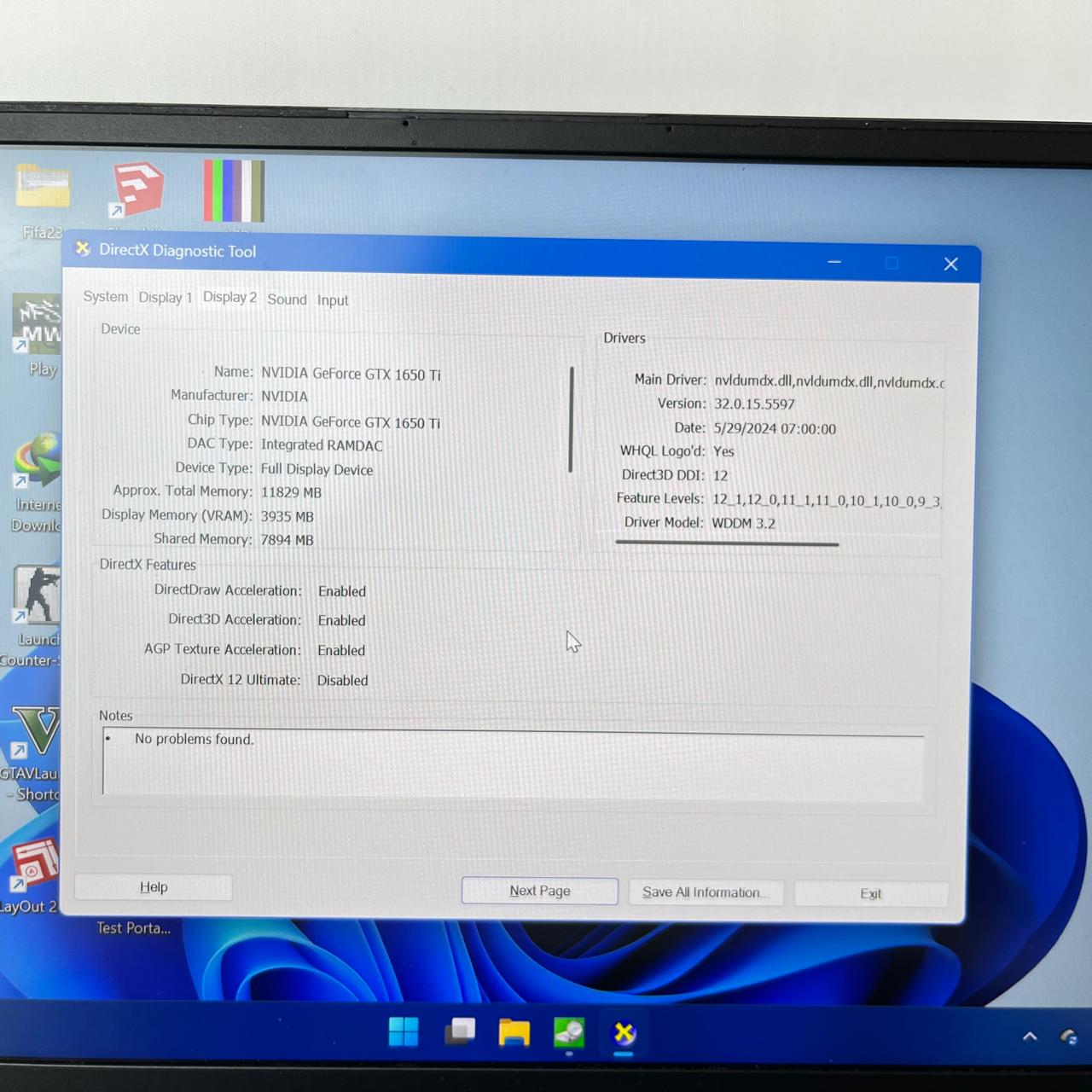Click the Notes text box
The image size is (1092, 1092).
[x=513, y=764]
